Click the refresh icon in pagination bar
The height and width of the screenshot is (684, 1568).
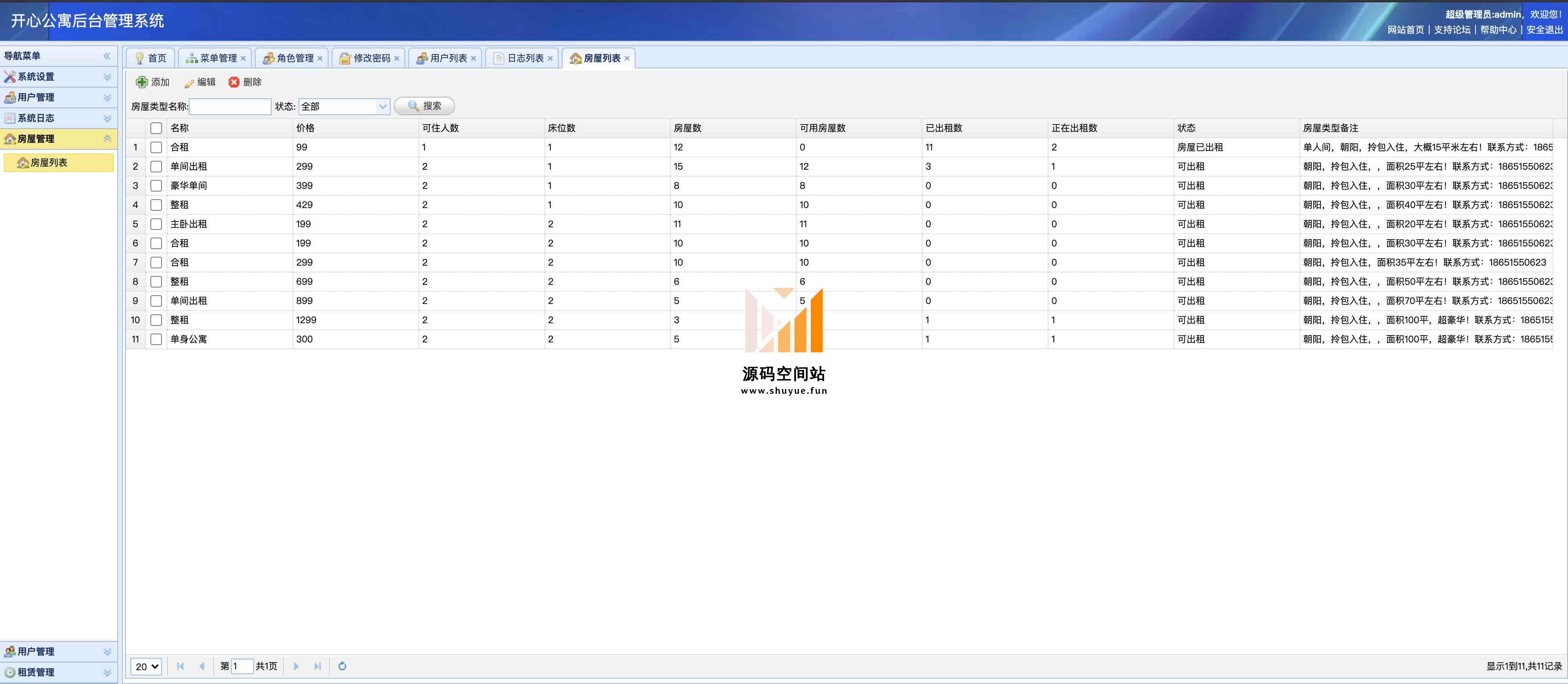(342, 666)
